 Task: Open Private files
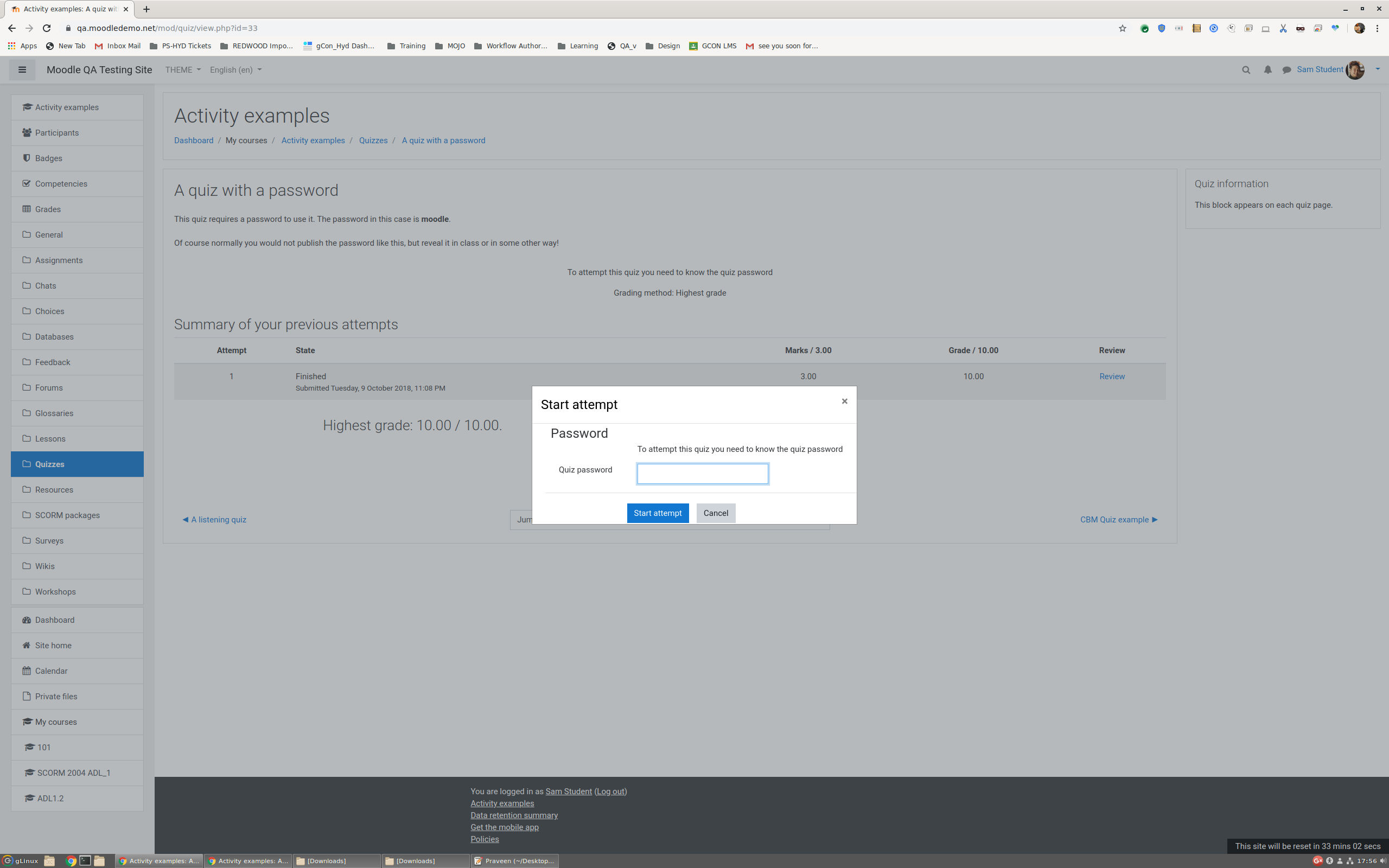click(x=77, y=697)
